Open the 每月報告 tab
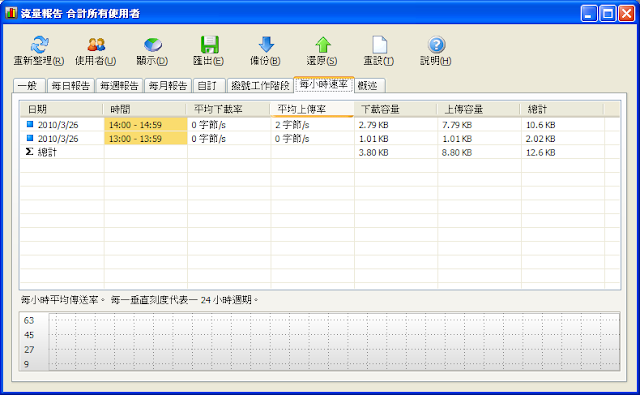This screenshot has width=640, height=395. [x=168, y=86]
